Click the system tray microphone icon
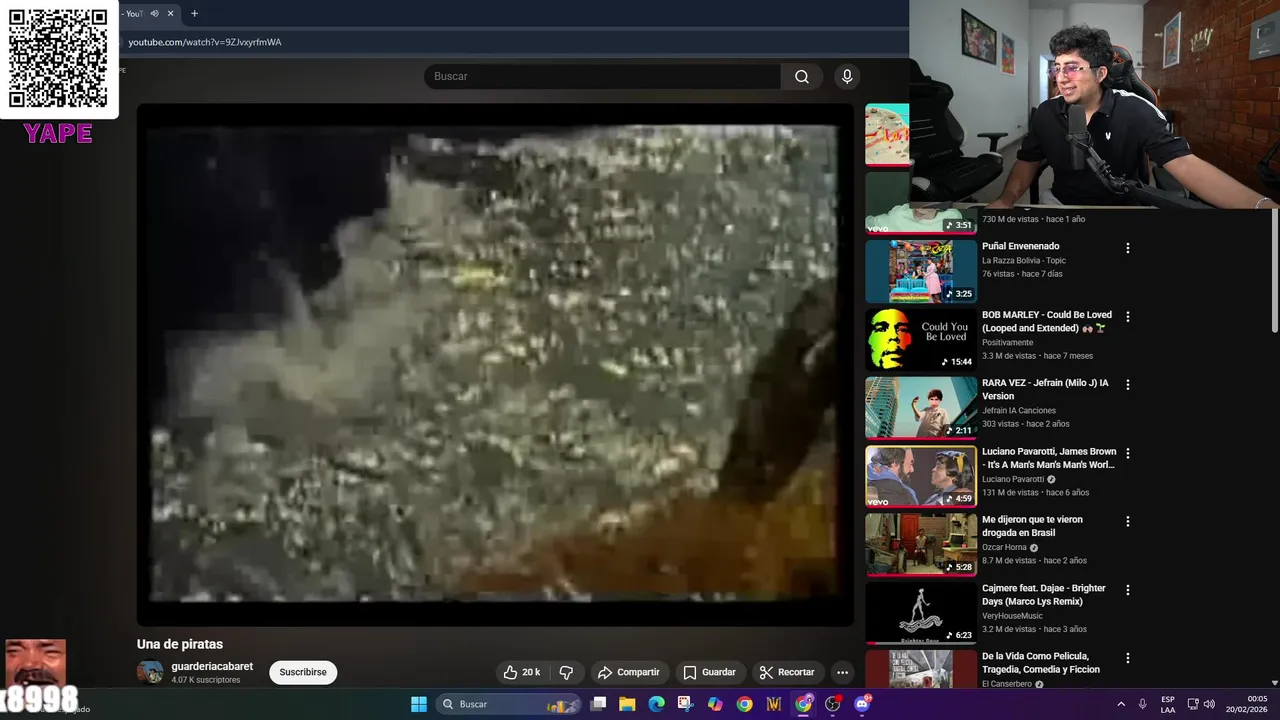Viewport: 1280px width, 720px height. (x=1142, y=704)
